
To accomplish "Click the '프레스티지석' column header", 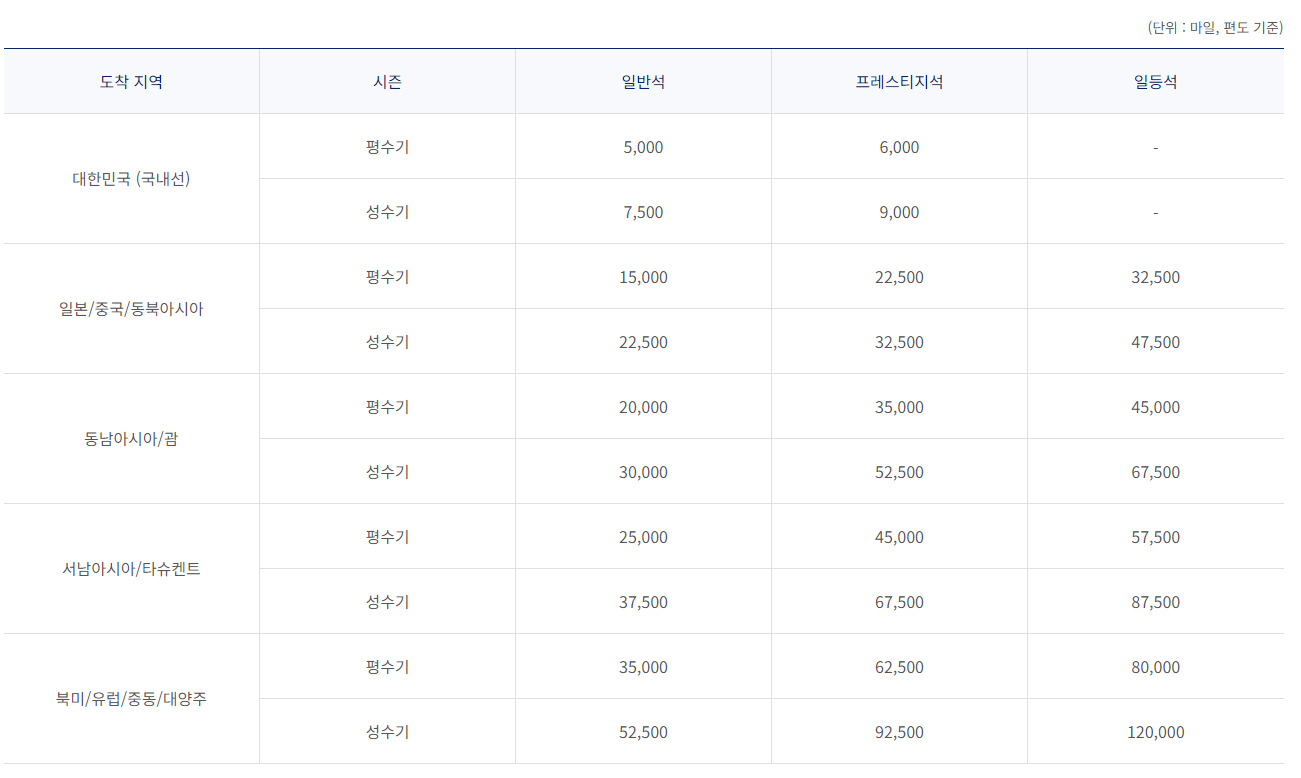I will (x=899, y=82).
